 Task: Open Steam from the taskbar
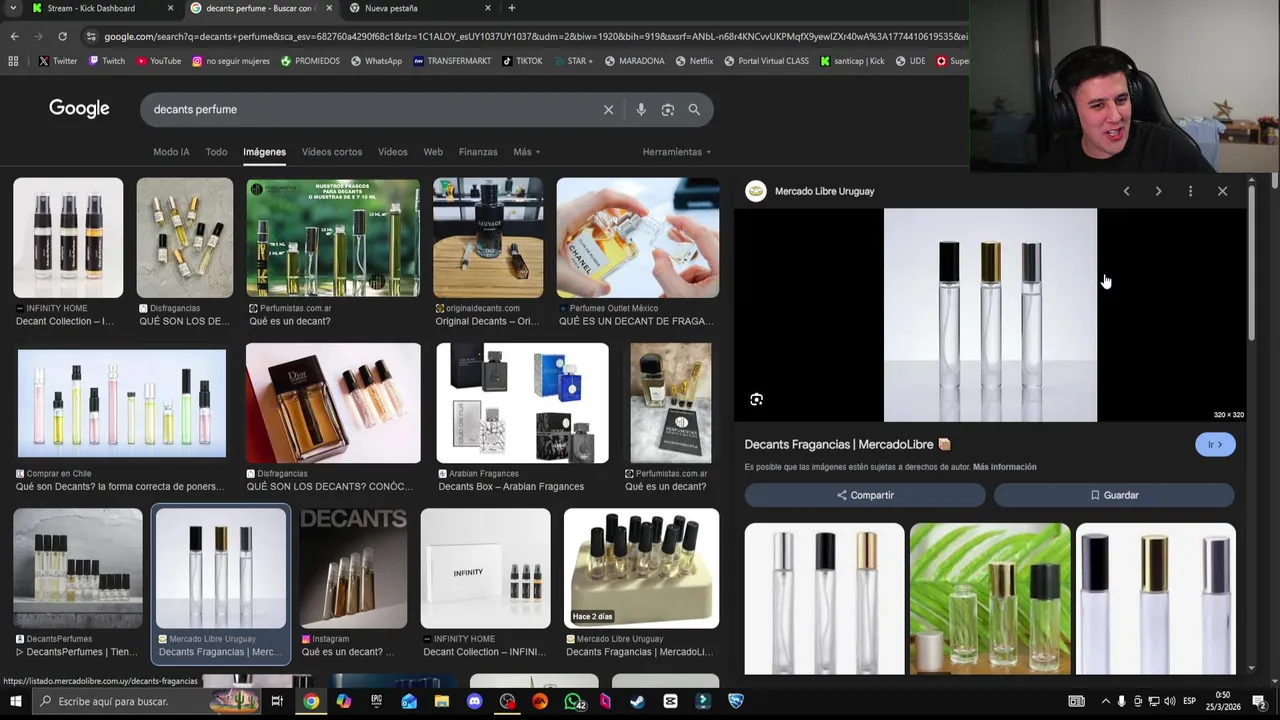click(637, 701)
